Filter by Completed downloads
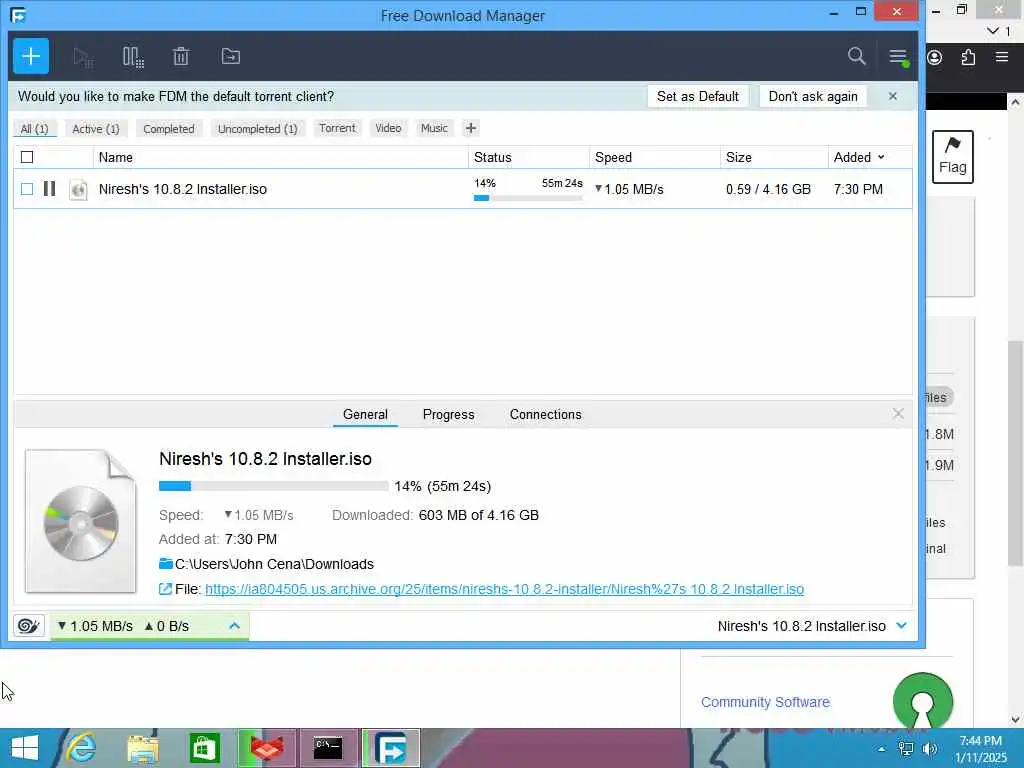The width and height of the screenshot is (1024, 768). [x=169, y=129]
